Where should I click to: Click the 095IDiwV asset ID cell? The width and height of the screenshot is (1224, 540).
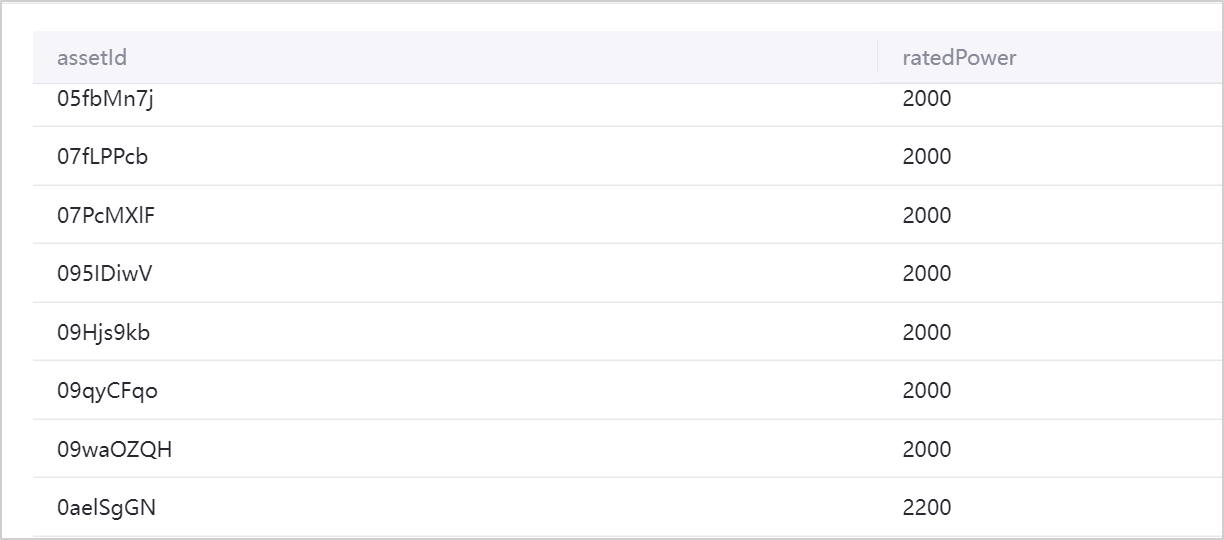click(105, 274)
